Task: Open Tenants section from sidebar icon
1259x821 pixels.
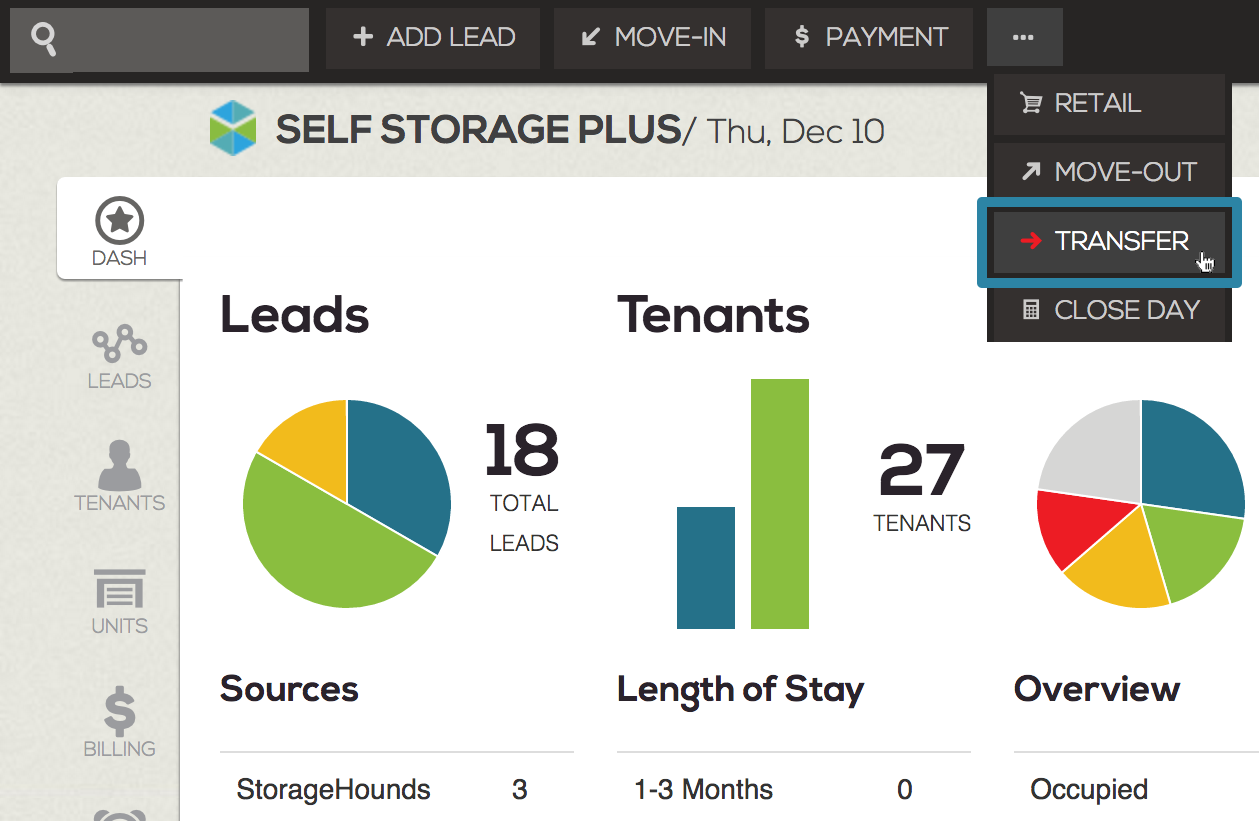Action: click(x=120, y=464)
